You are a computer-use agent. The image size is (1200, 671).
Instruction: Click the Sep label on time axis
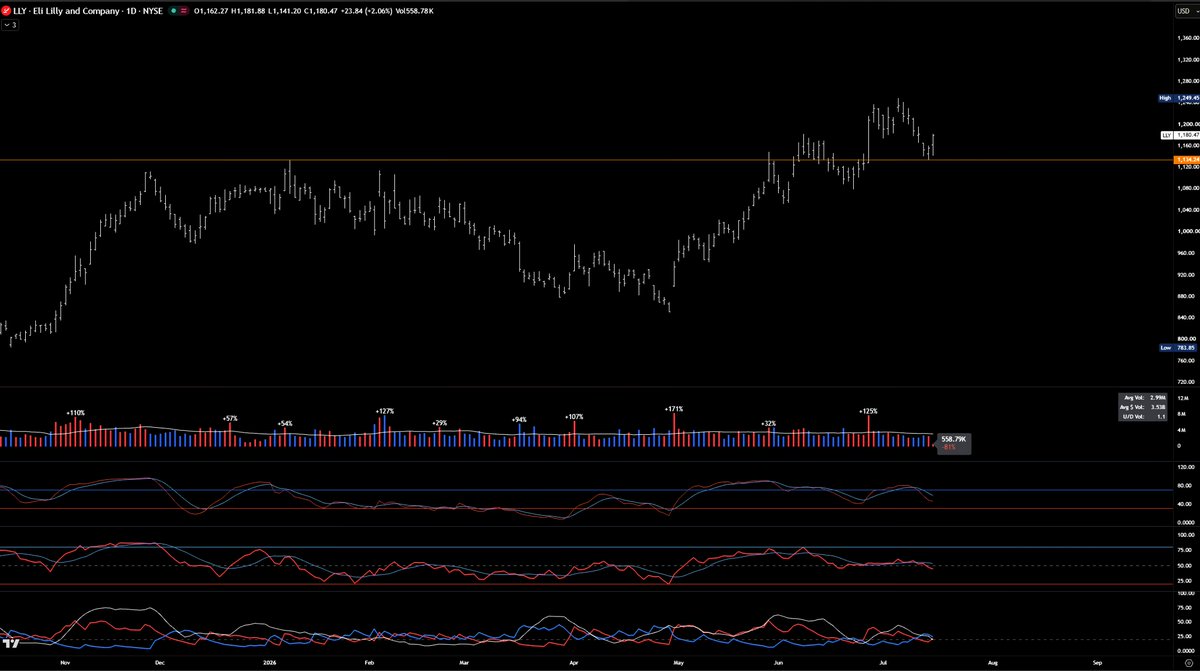1097,662
